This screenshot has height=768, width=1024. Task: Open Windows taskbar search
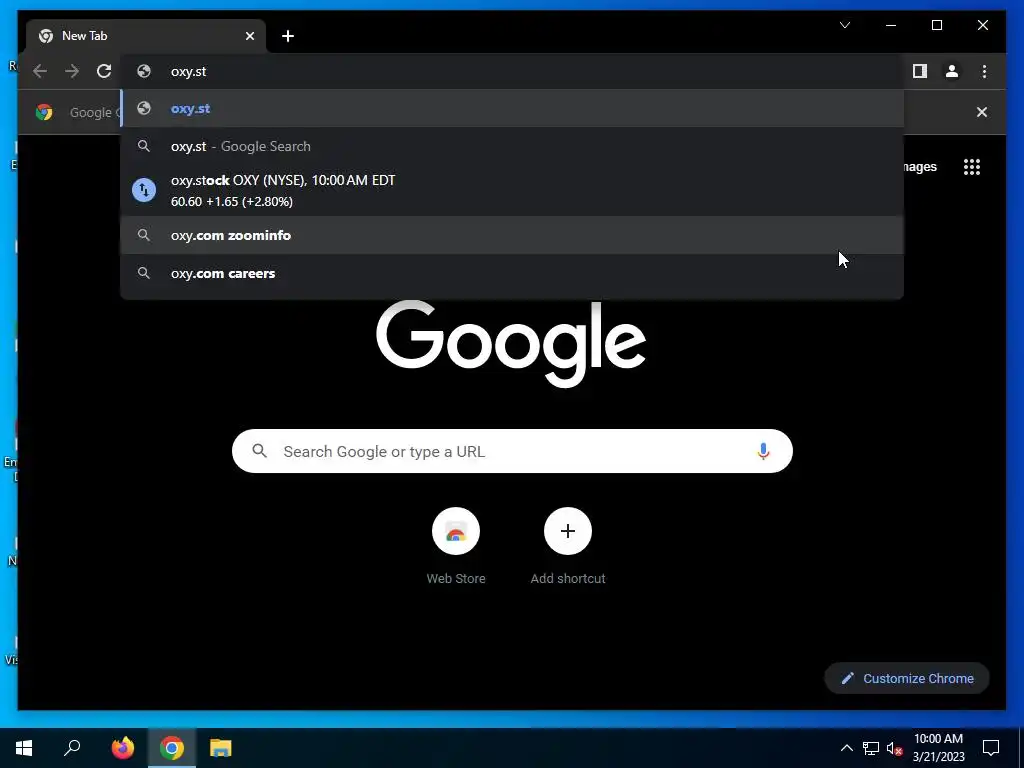tap(72, 748)
